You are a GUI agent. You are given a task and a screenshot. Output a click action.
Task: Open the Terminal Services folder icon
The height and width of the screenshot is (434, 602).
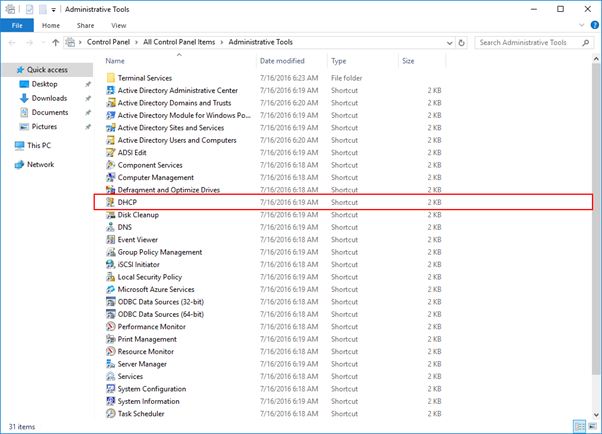111,78
